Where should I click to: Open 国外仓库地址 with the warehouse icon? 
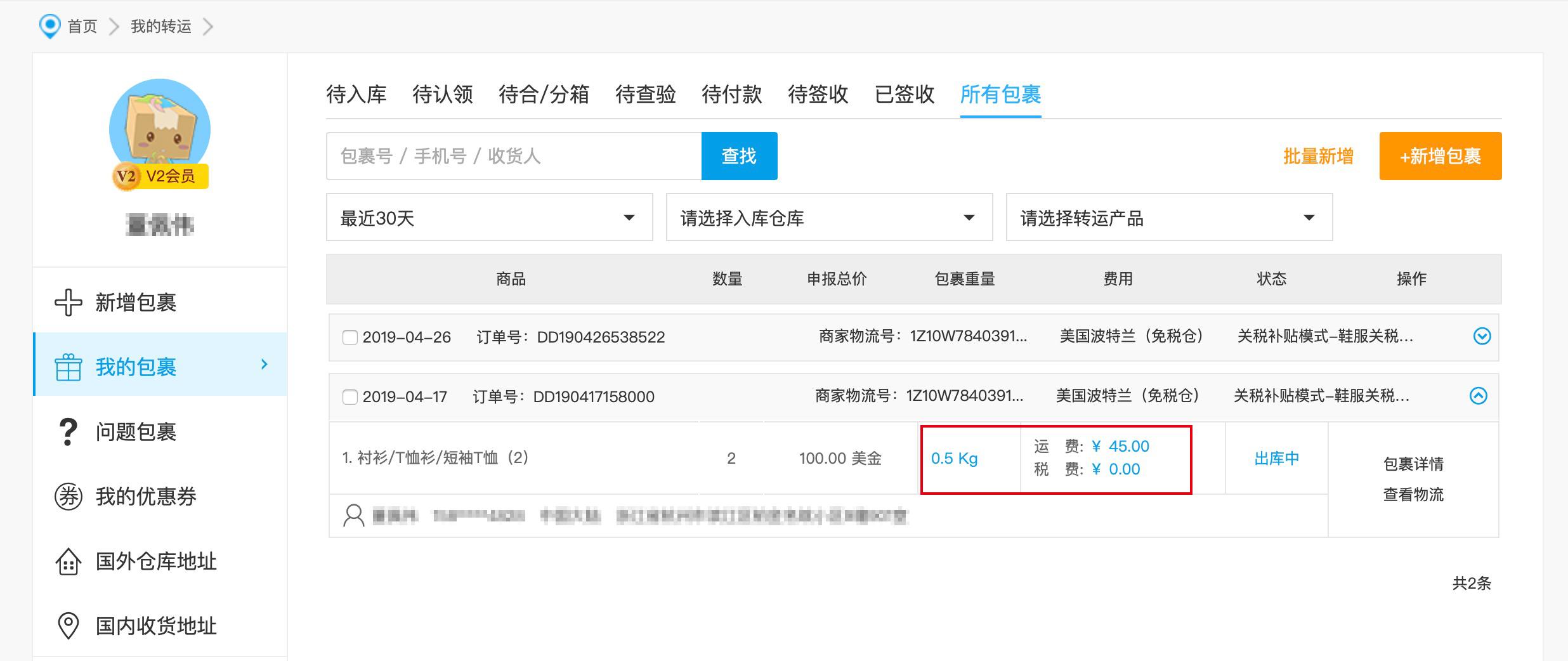click(x=68, y=562)
